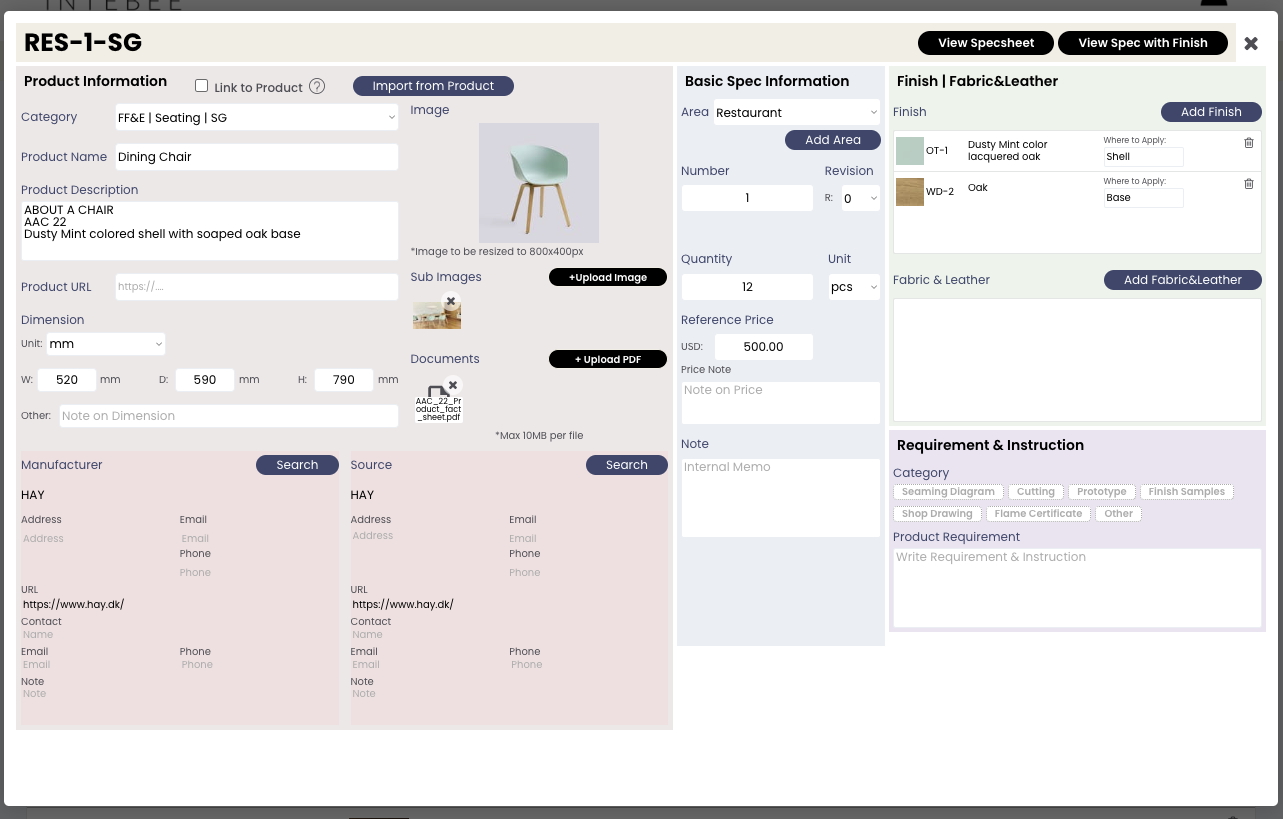Focus the Product Name field
Viewport: 1283px width, 819px height.
point(256,157)
